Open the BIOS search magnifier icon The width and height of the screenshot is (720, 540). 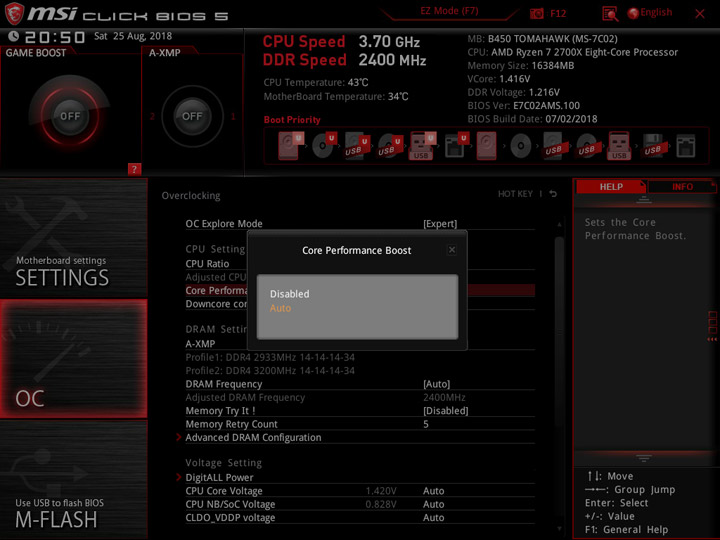pyautogui.click(x=610, y=14)
